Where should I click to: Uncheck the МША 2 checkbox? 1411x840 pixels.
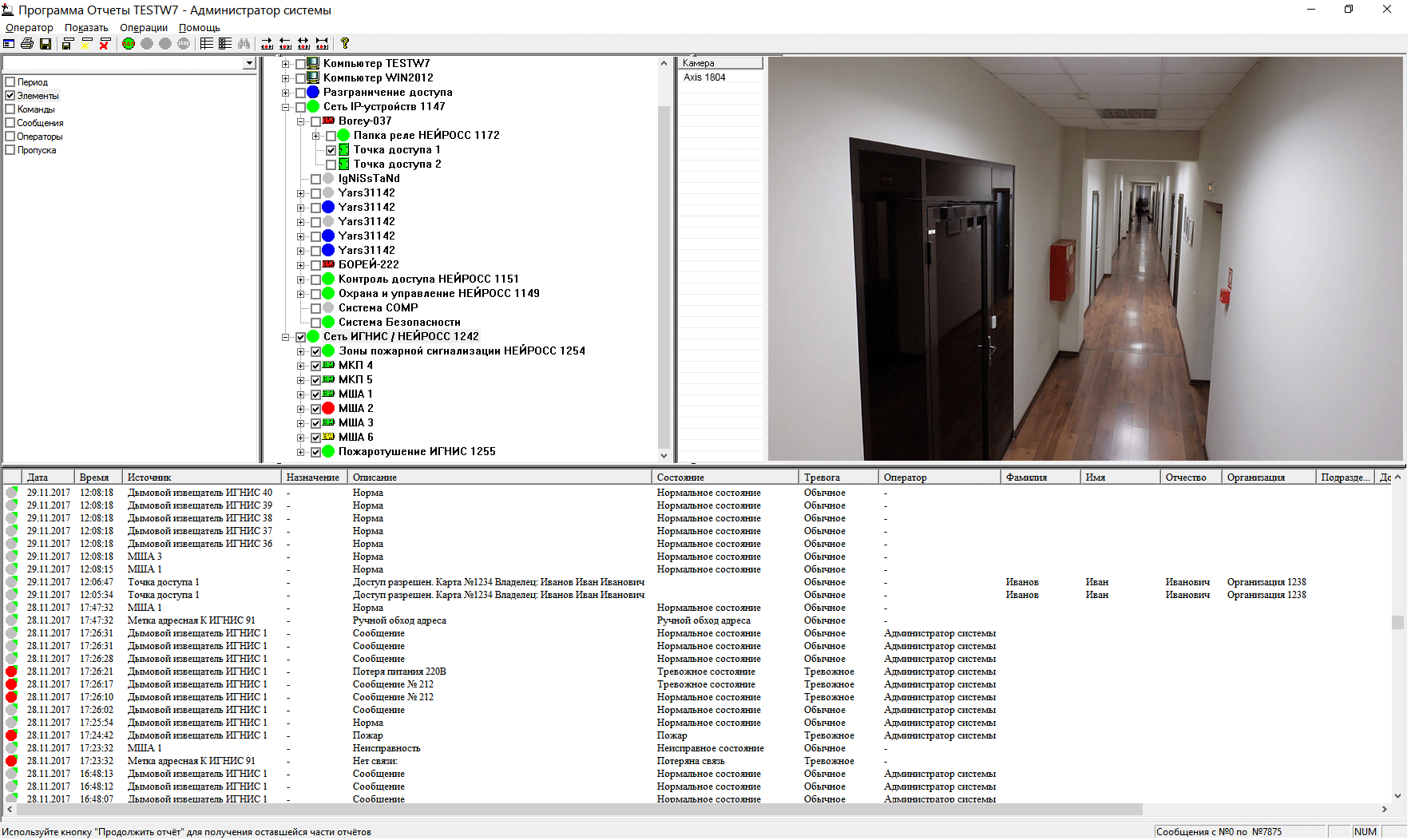tap(315, 409)
